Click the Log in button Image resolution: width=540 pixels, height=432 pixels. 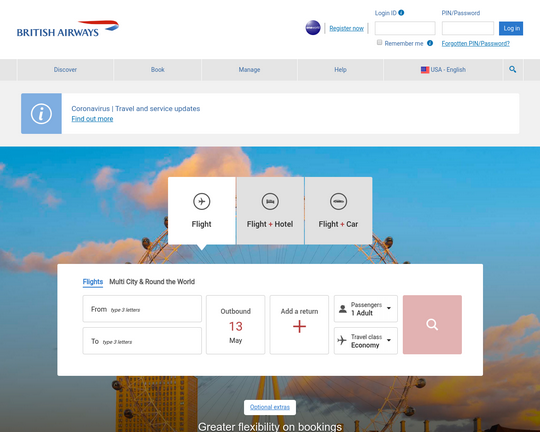coord(511,28)
